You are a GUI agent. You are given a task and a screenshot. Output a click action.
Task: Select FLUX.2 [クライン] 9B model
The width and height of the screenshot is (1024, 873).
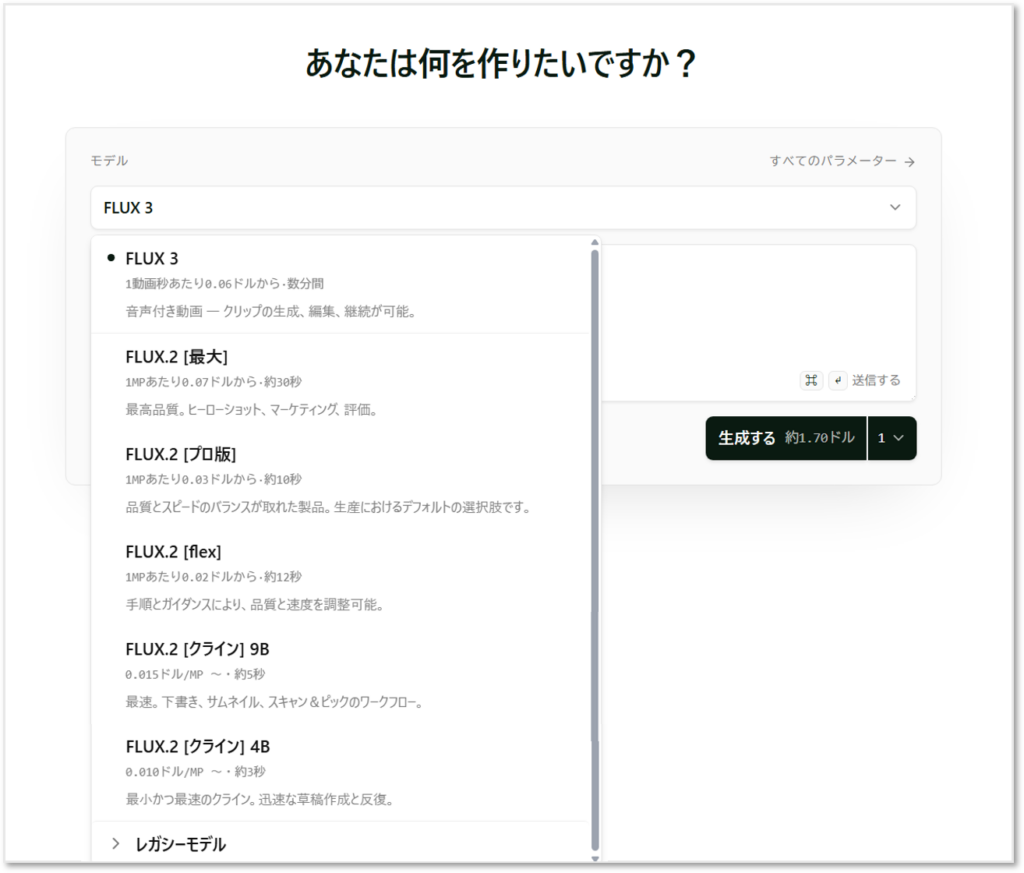tap(340, 675)
